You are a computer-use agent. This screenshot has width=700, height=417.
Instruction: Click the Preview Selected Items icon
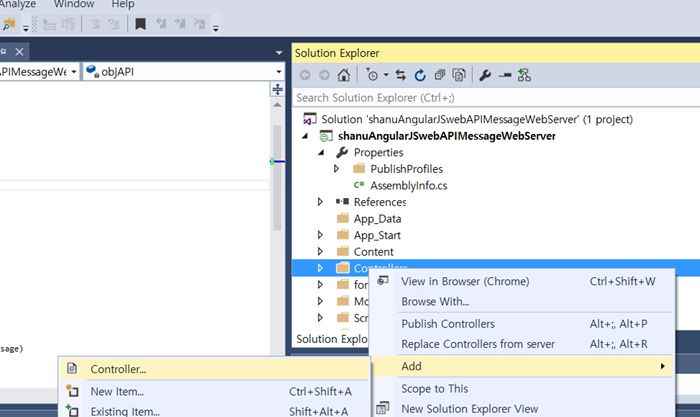point(504,75)
